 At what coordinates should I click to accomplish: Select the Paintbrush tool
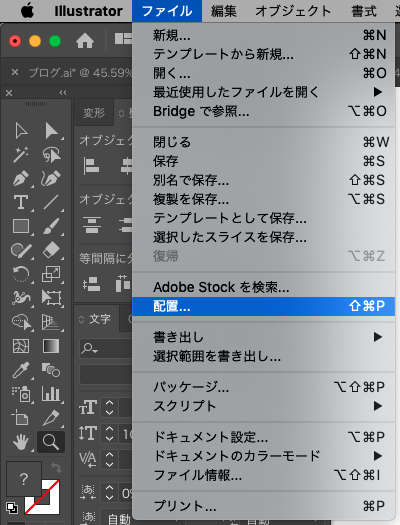pyautogui.click(x=51, y=226)
